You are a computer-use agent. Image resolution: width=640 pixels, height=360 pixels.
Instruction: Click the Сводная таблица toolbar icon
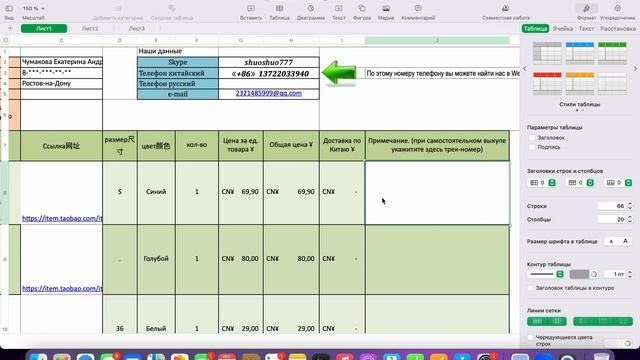(x=172, y=9)
